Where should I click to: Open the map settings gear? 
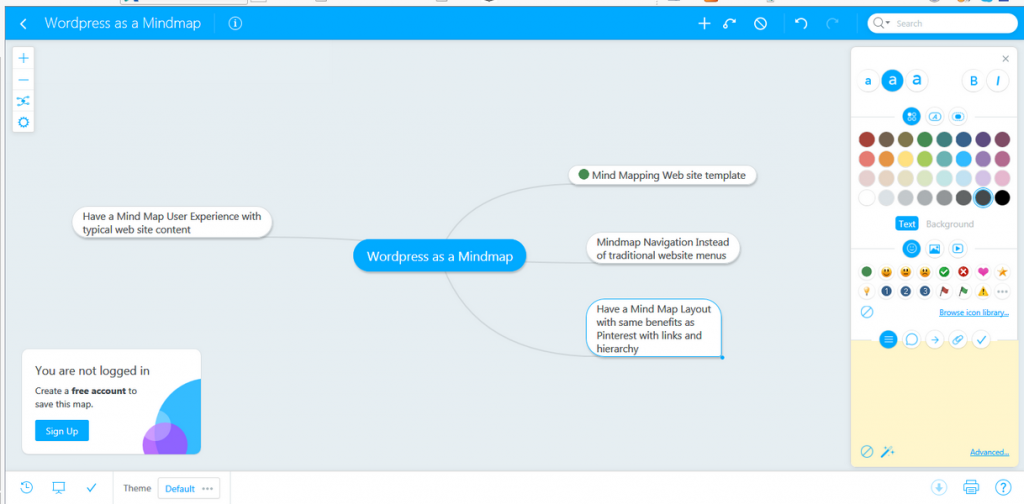[x=24, y=122]
